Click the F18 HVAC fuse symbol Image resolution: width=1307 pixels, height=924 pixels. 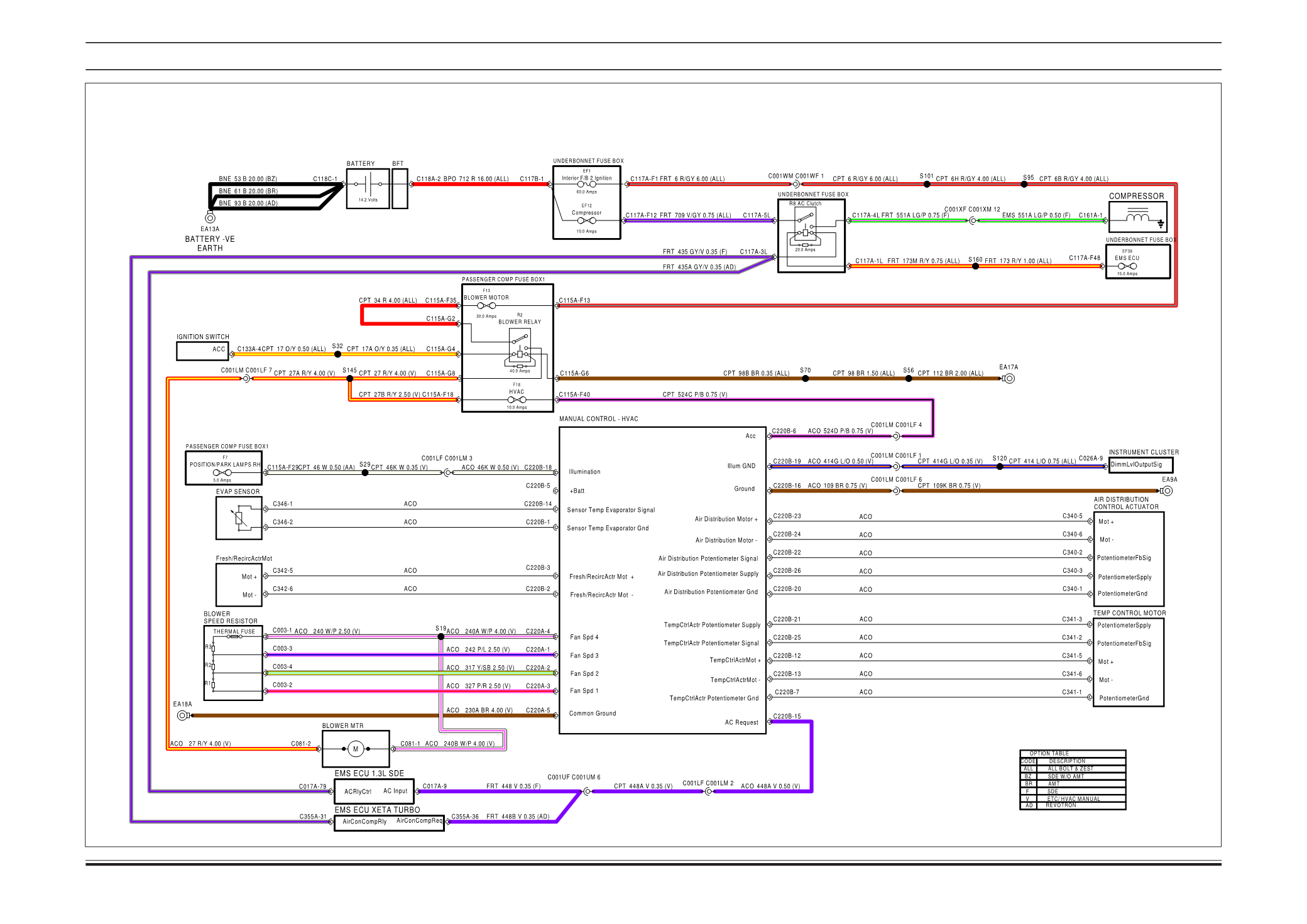point(517,399)
